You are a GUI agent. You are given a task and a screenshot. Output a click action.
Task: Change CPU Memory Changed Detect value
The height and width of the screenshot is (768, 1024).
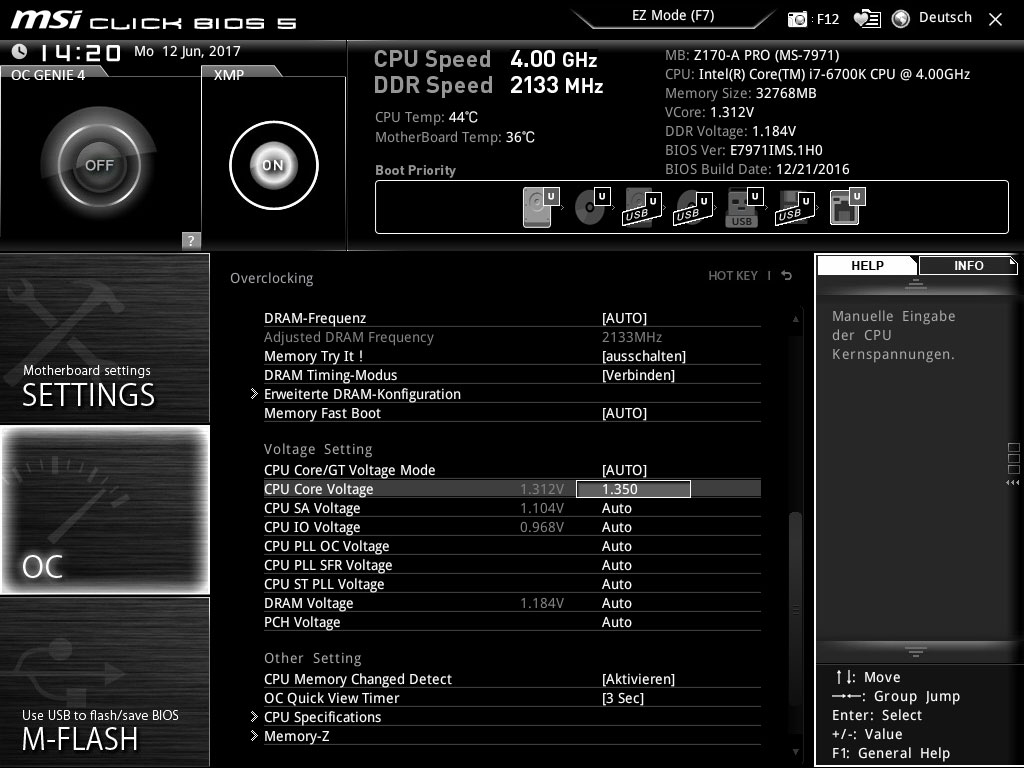point(638,679)
